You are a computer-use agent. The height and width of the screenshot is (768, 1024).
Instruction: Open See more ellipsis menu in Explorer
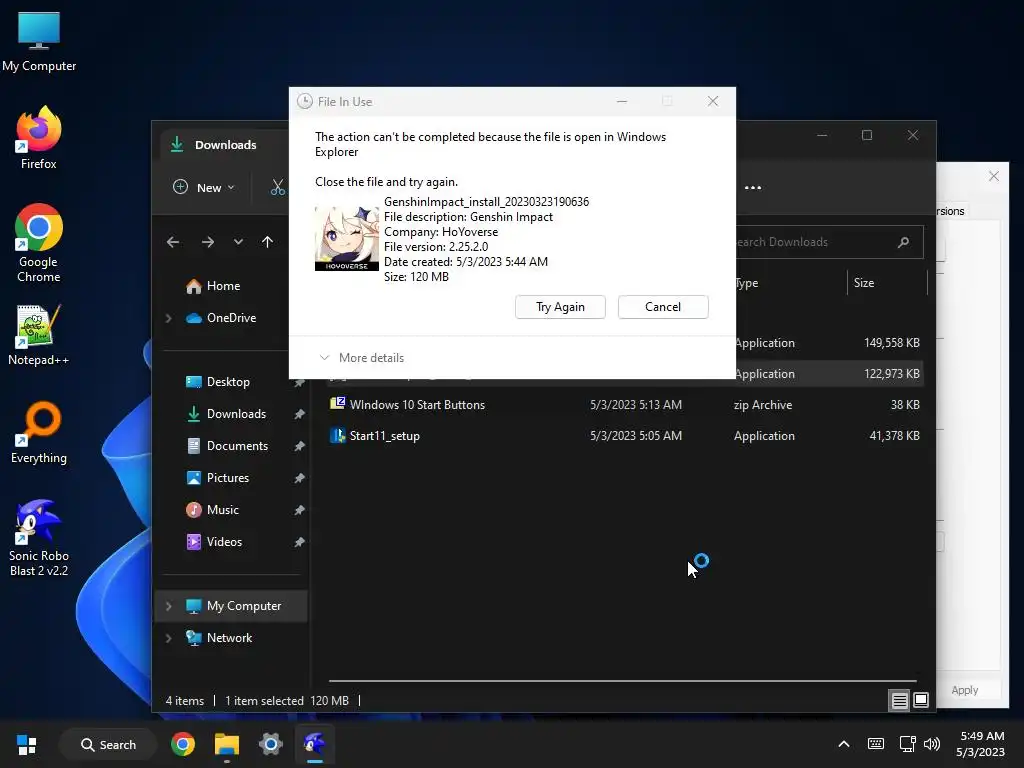[752, 187]
